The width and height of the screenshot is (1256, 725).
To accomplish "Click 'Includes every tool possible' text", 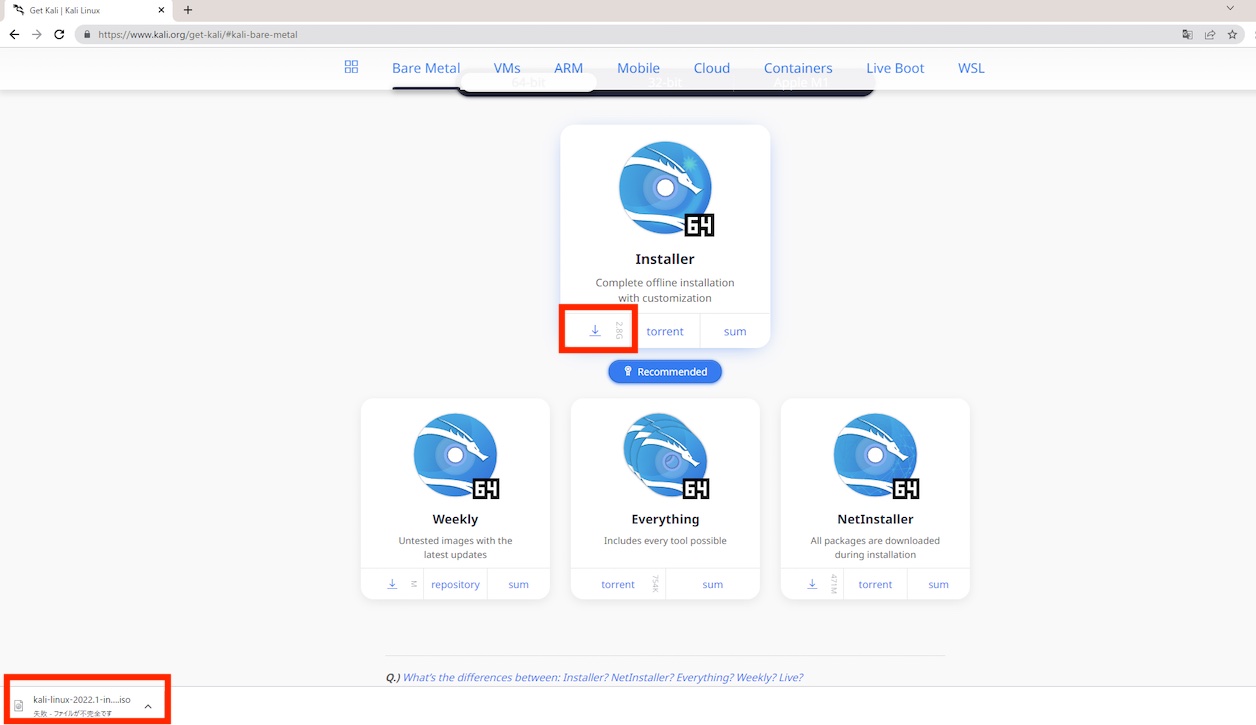I will coord(665,541).
